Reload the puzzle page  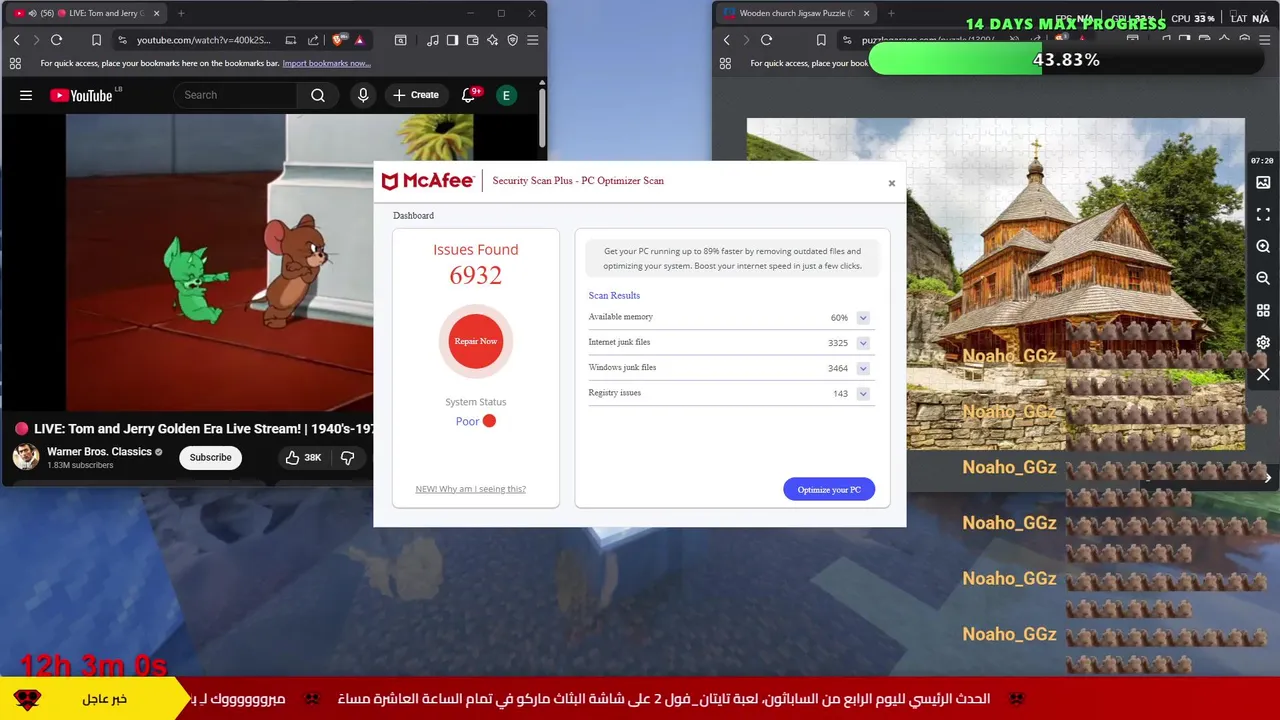(766, 40)
